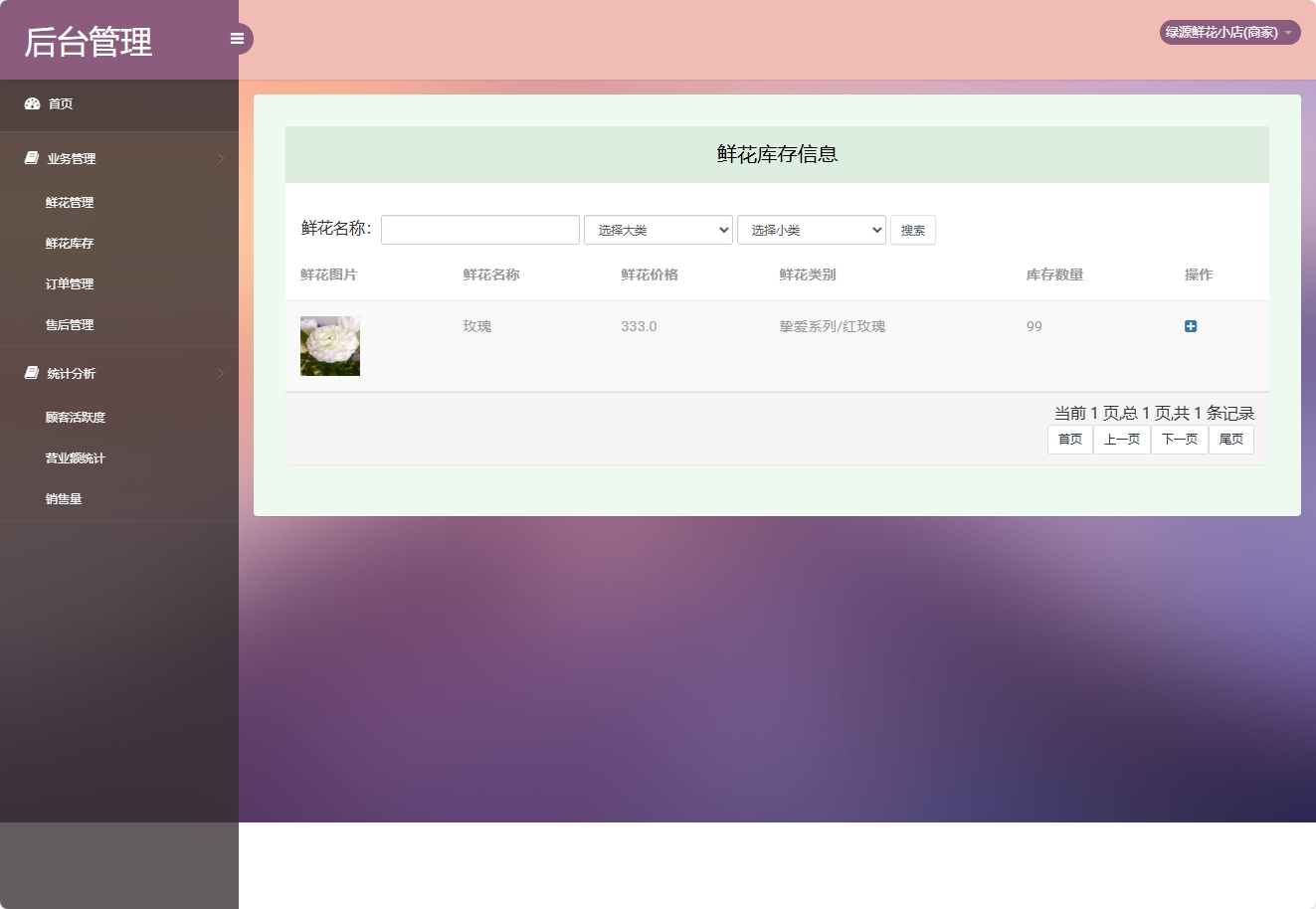Click the white flower thumbnail image
1316x909 pixels.
(330, 346)
